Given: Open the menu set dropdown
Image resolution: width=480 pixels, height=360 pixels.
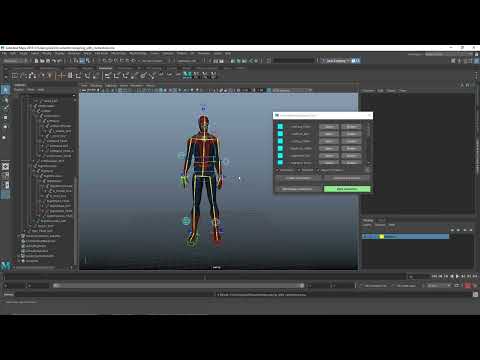Looking at the screenshot, I should (x=15, y=61).
